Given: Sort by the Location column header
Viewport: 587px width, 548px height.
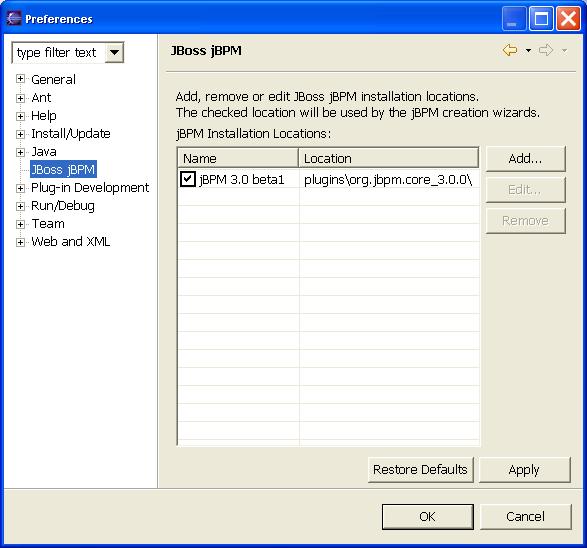Looking at the screenshot, I should (x=389, y=158).
